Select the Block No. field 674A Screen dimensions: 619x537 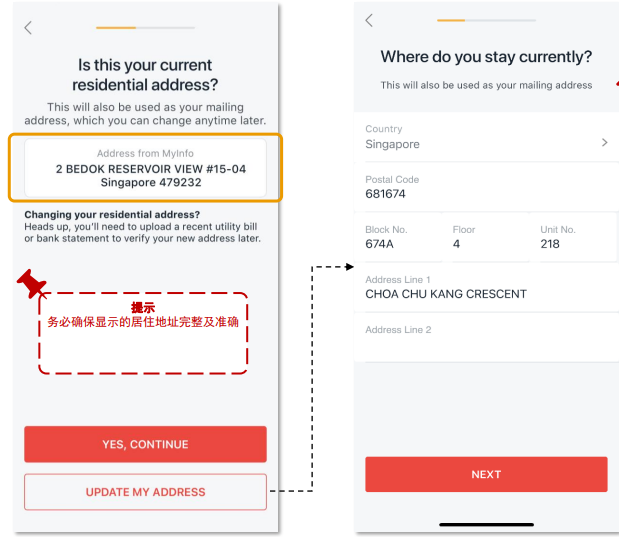pyautogui.click(x=401, y=237)
